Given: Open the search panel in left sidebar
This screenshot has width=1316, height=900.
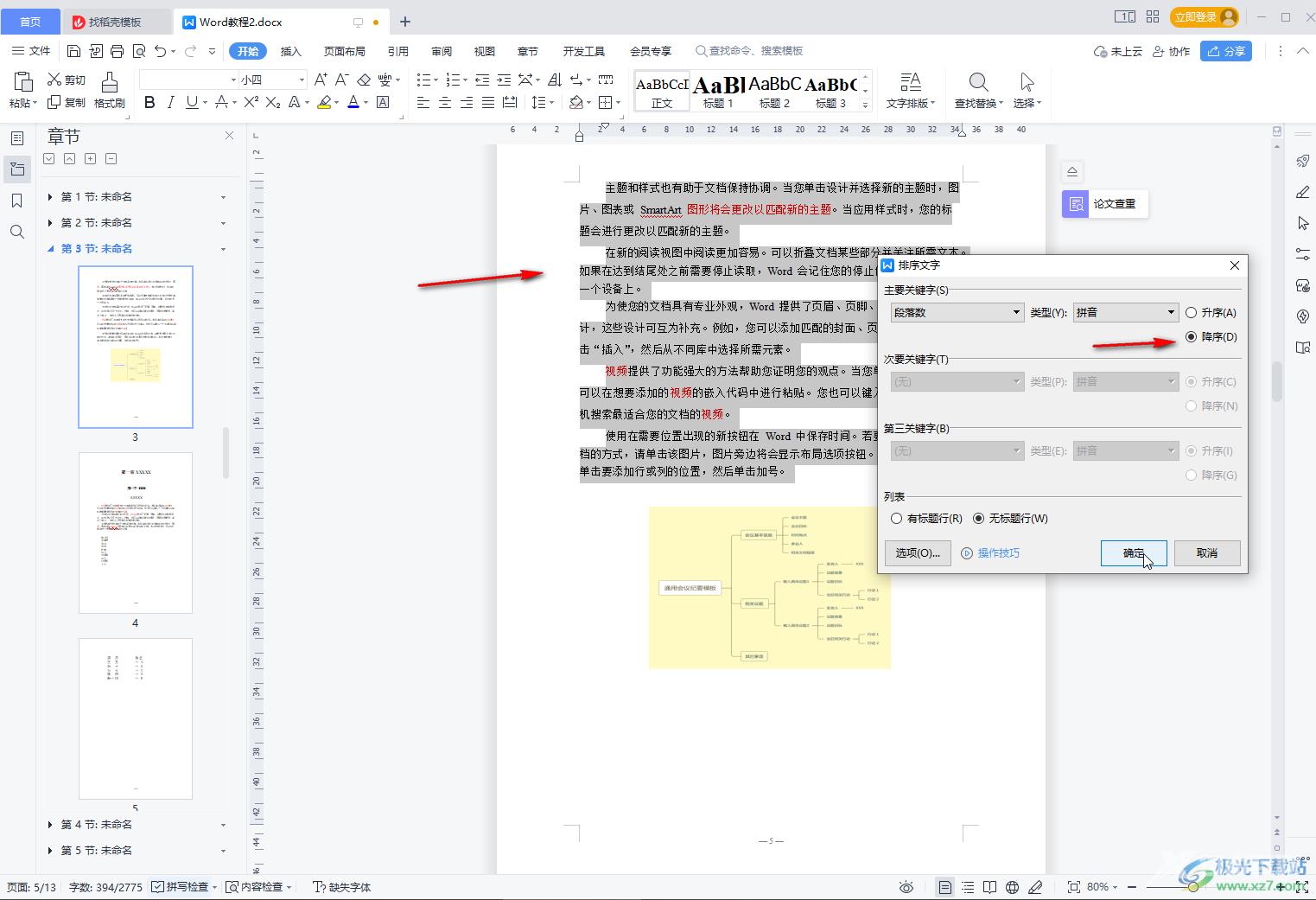Looking at the screenshot, I should click(16, 232).
